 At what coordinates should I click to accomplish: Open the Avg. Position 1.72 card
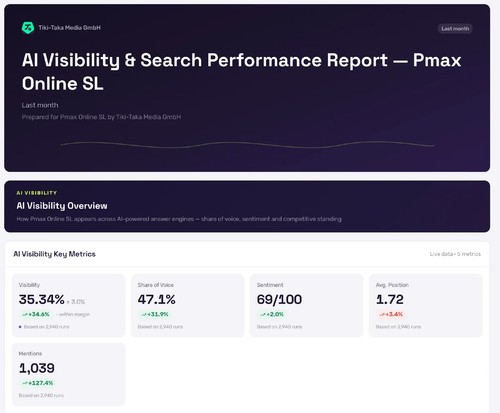[x=426, y=305]
